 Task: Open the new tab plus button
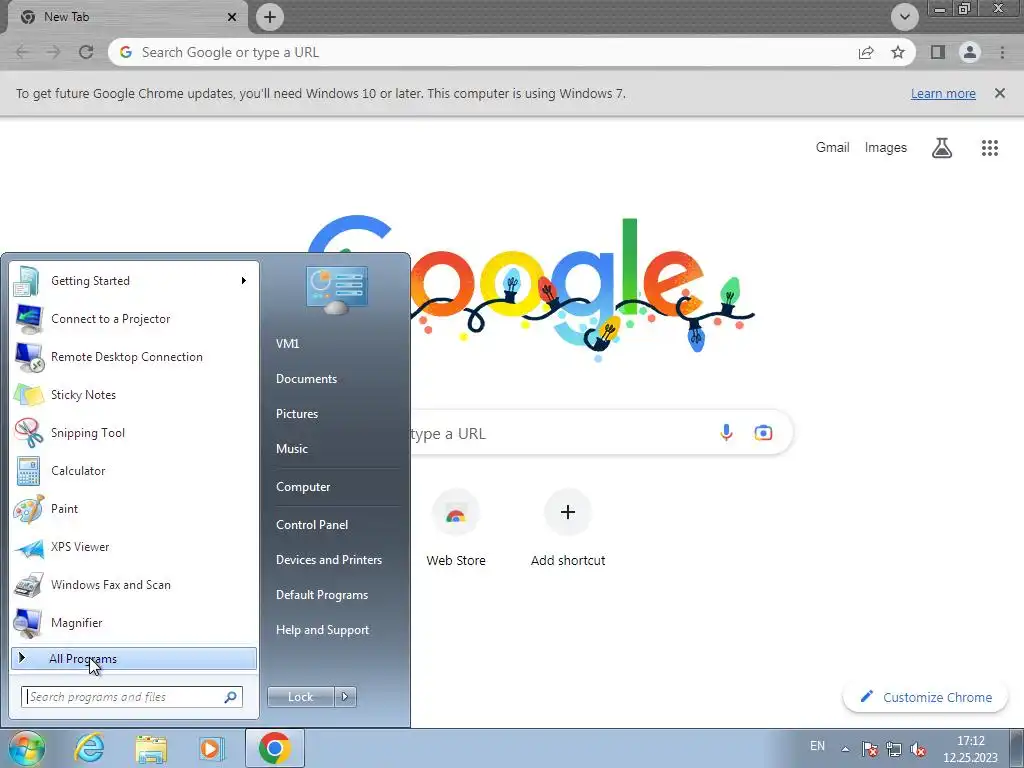pos(270,17)
